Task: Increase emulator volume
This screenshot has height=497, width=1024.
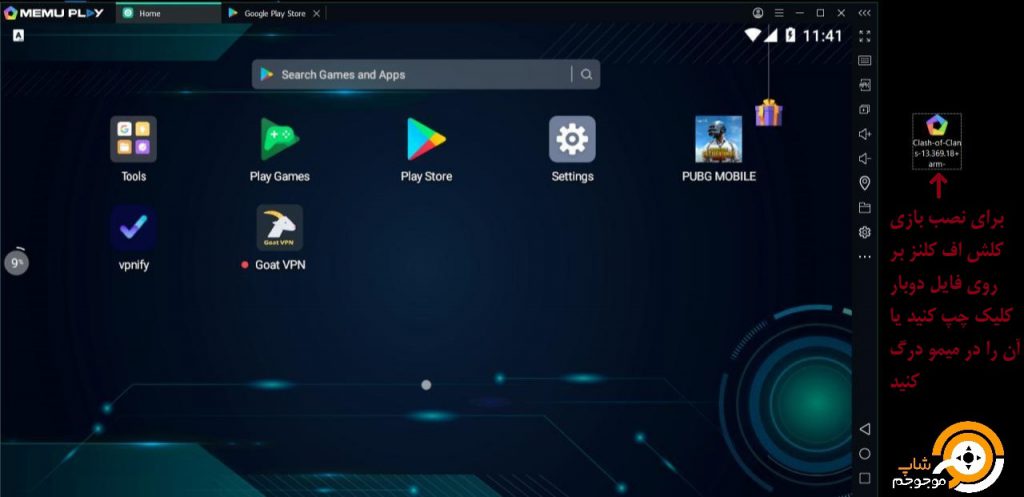Action: [865, 134]
